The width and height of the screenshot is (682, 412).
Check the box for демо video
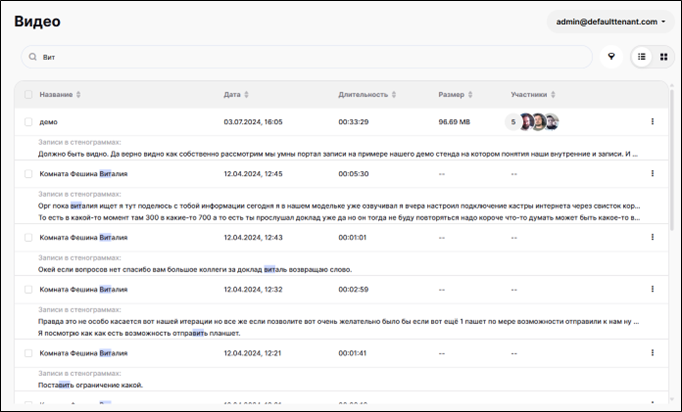(28, 122)
